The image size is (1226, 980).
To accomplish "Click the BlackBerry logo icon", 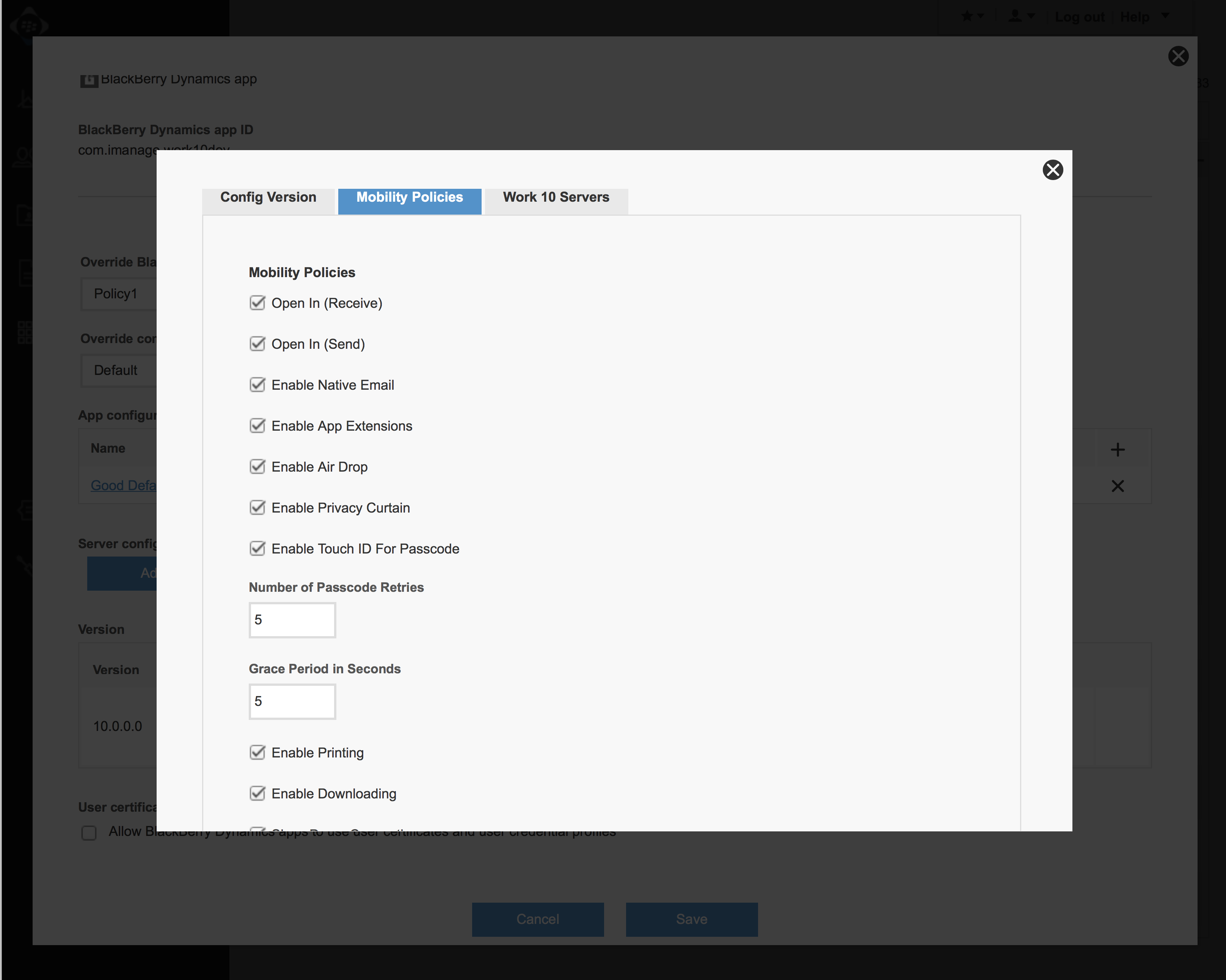I will (x=28, y=25).
